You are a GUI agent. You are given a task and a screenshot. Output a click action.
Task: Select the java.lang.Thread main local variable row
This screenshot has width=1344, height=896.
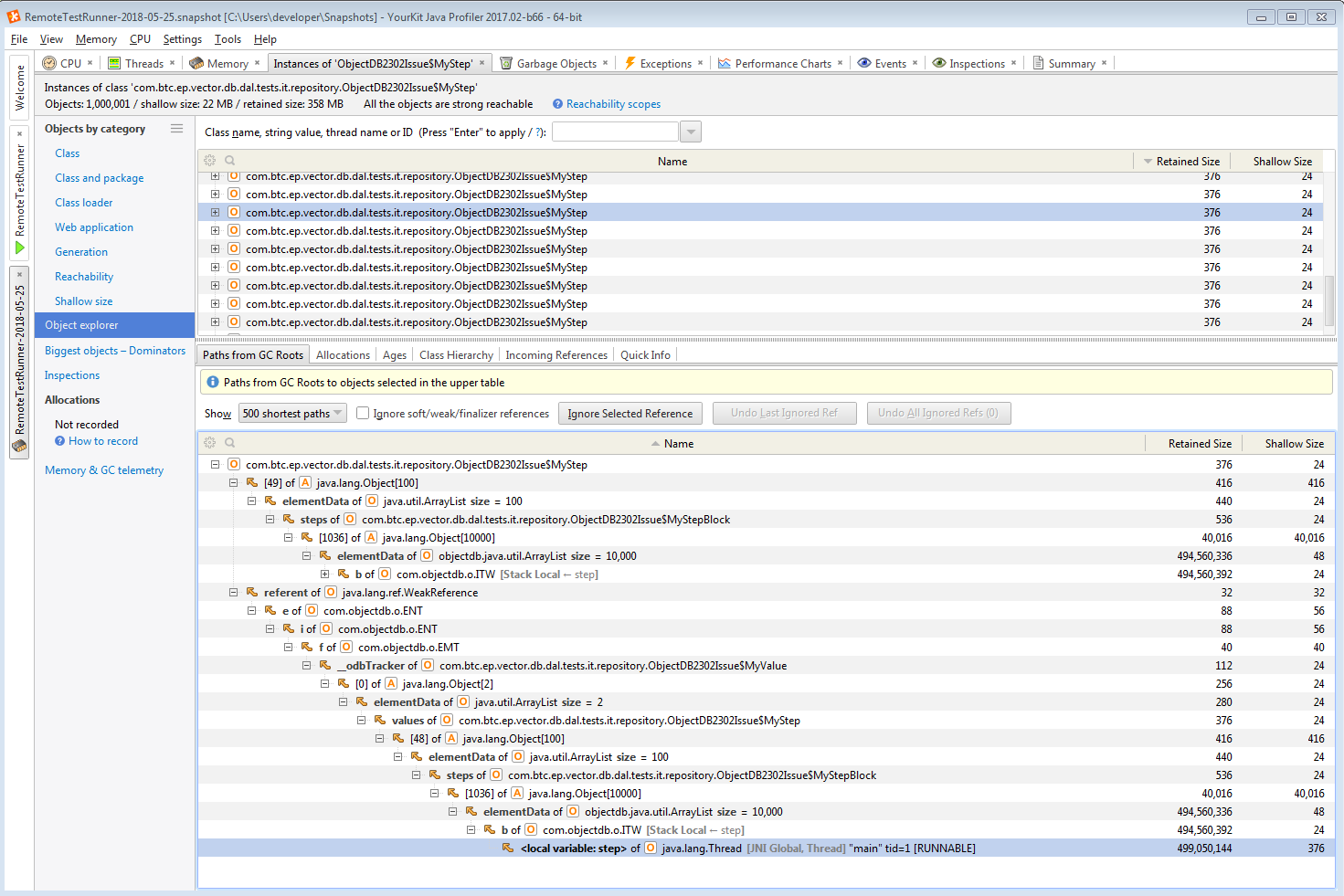[767, 849]
